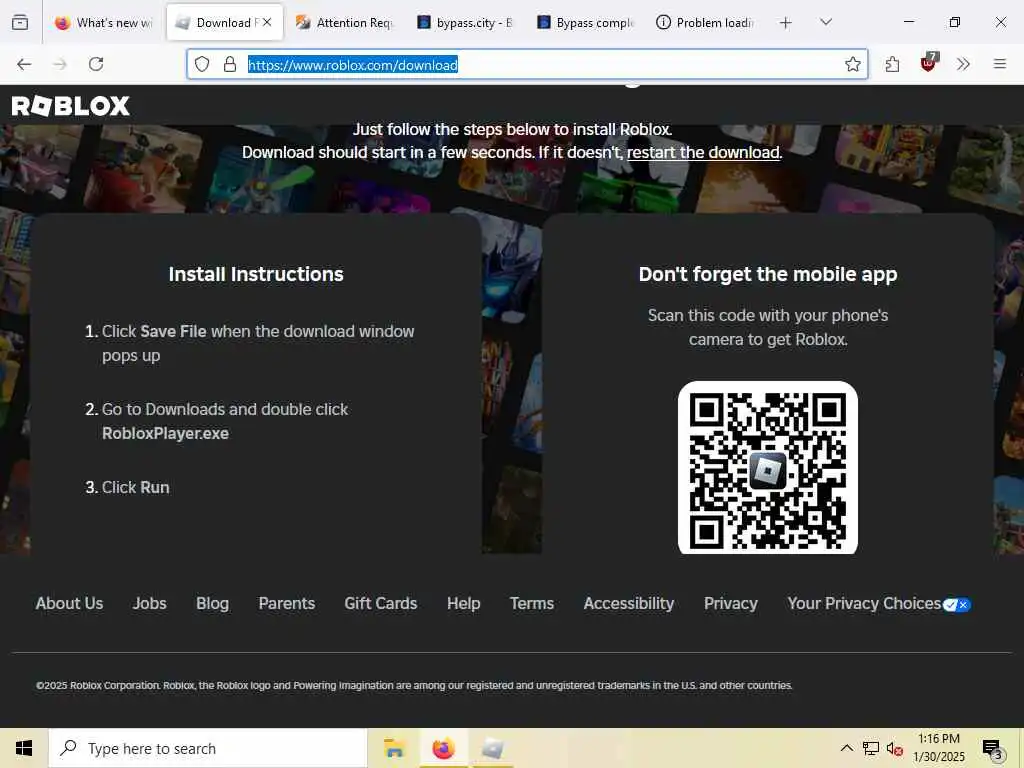This screenshot has width=1024, height=768.
Task: Click the taskbar search box
Action: tap(208, 748)
